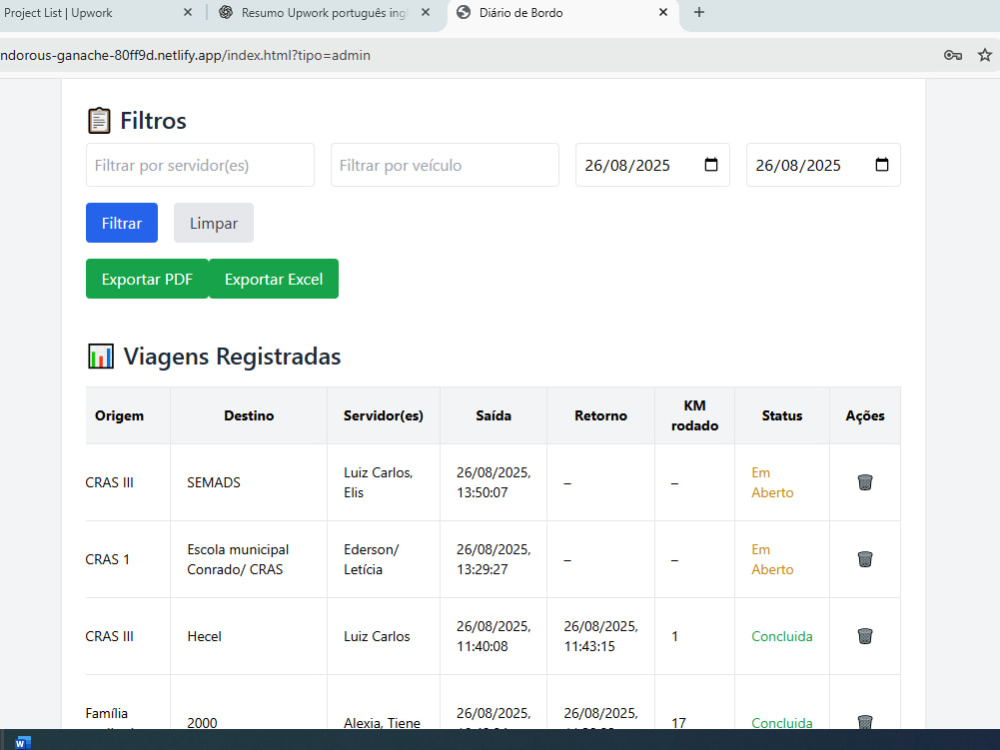The image size is (1000, 750).
Task: Select the 11:40:08 departure cell
Action: click(x=493, y=636)
